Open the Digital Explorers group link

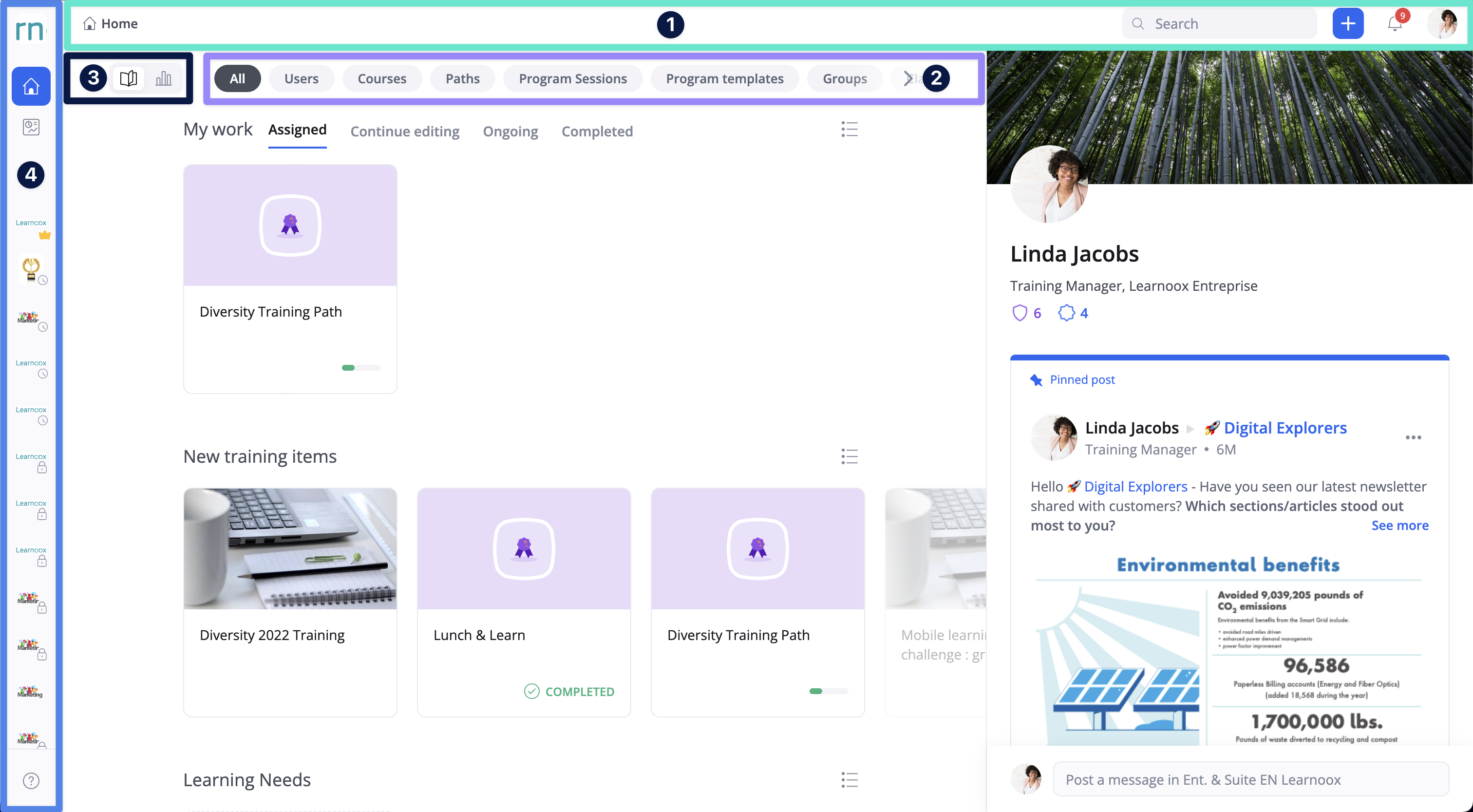[1285, 427]
